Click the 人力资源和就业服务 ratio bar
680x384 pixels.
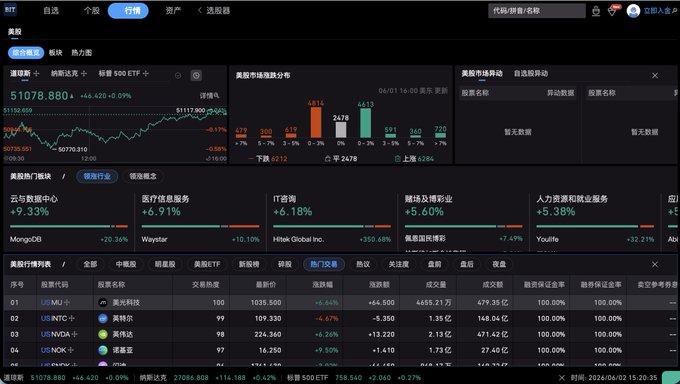coord(595,226)
